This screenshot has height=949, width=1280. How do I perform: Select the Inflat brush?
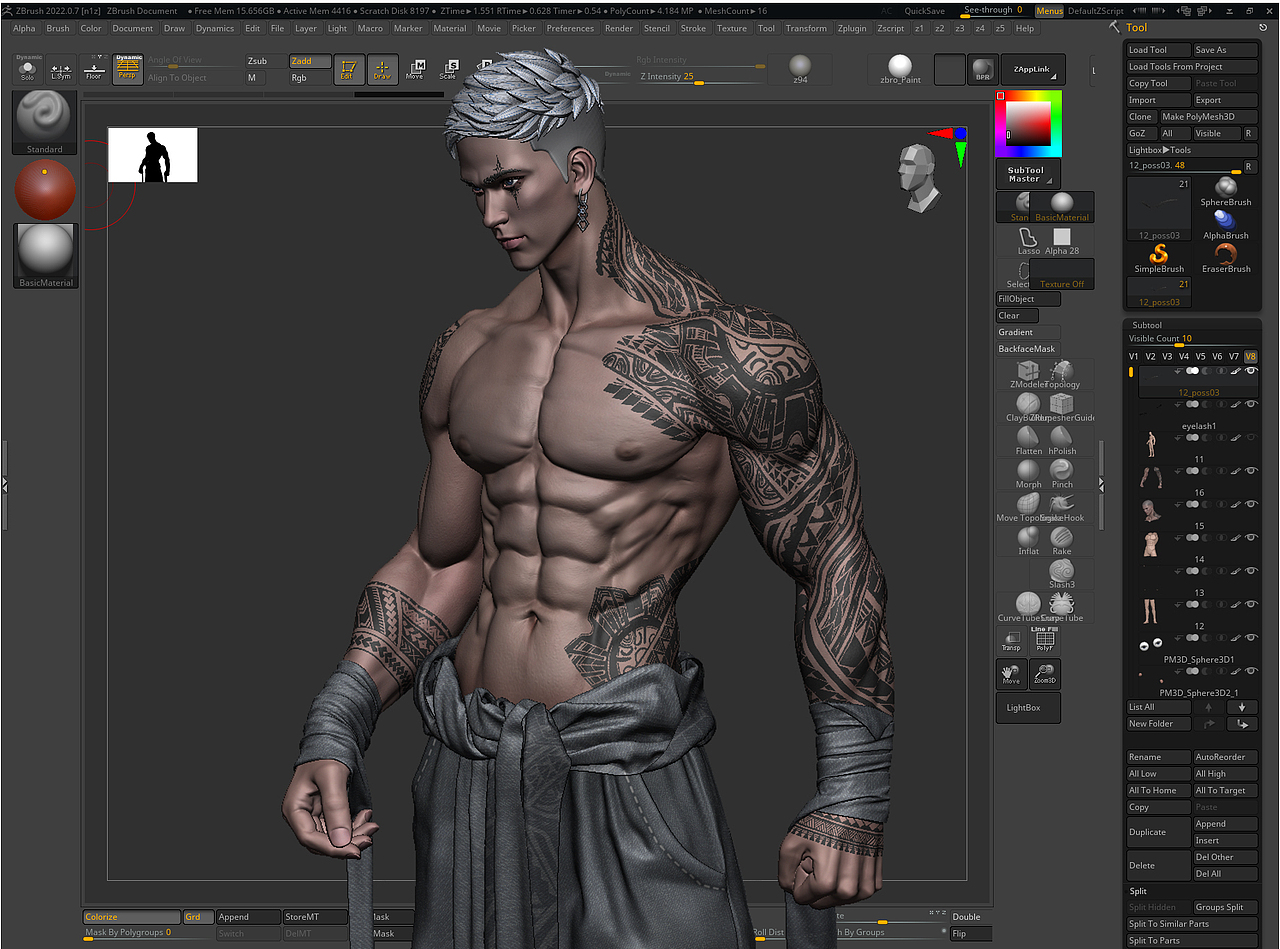point(1028,540)
